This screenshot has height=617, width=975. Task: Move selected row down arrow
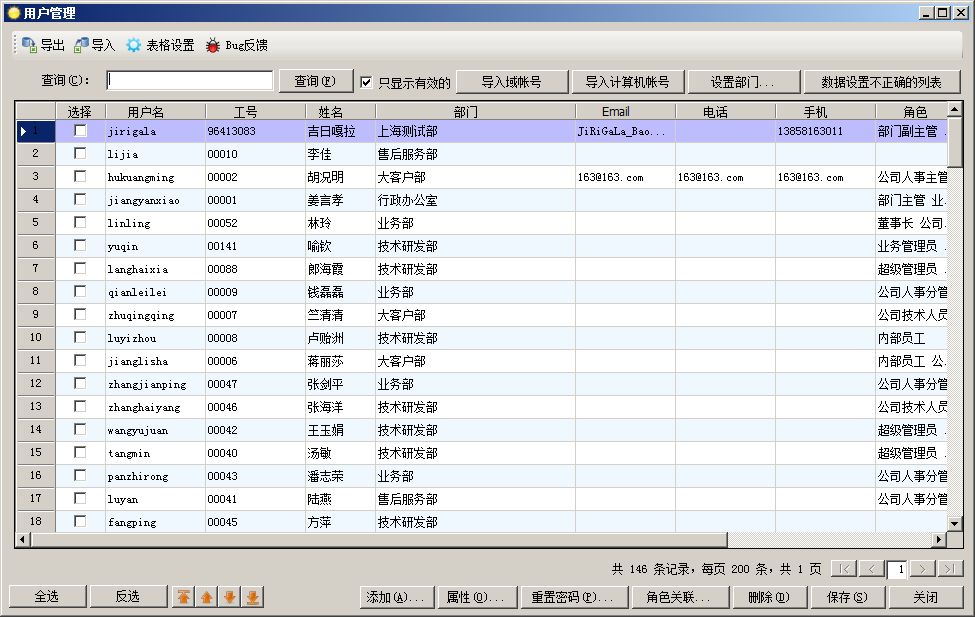(x=229, y=597)
